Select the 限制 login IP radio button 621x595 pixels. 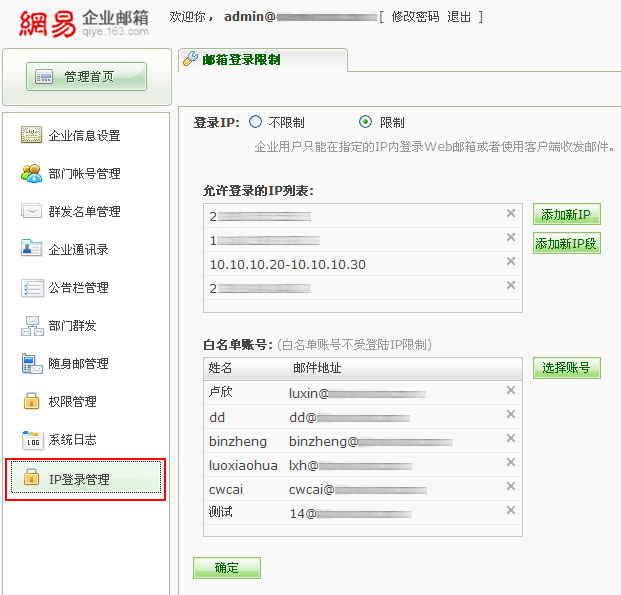pos(365,122)
